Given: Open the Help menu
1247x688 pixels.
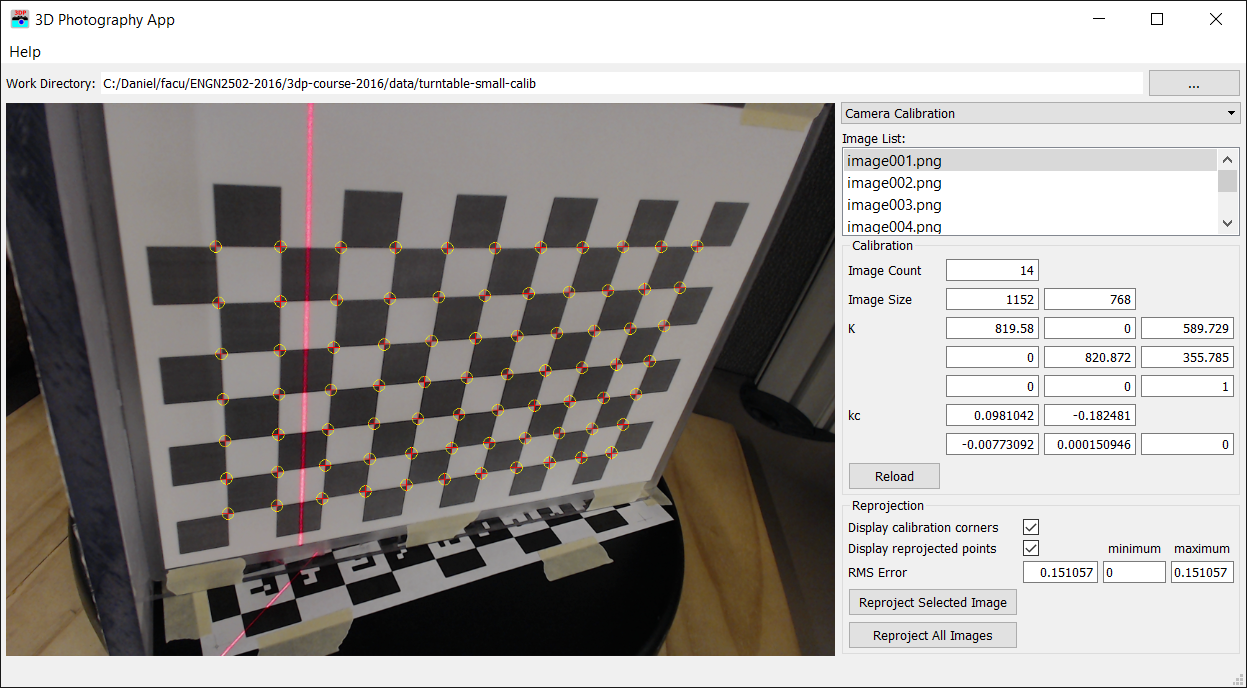Looking at the screenshot, I should coord(25,51).
